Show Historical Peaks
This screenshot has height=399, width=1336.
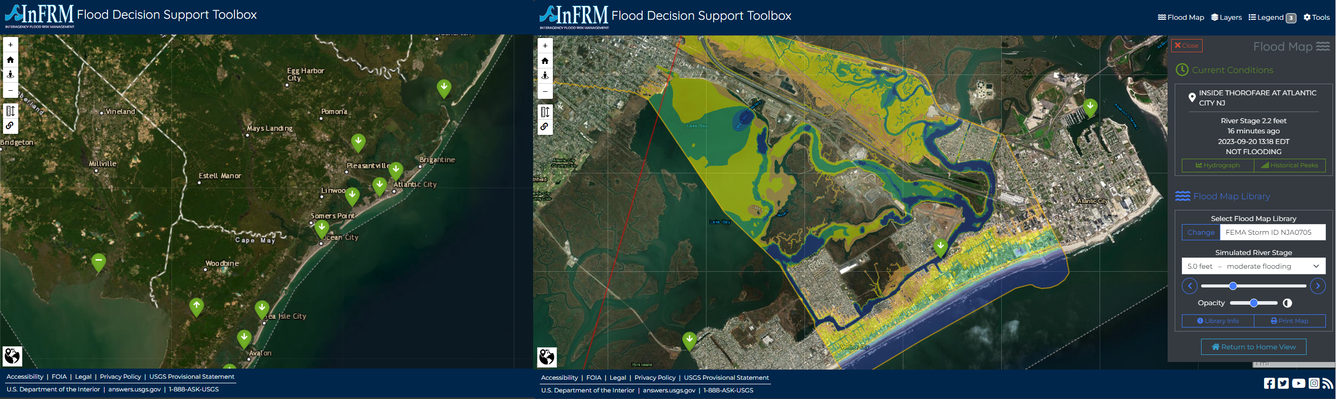point(1289,165)
